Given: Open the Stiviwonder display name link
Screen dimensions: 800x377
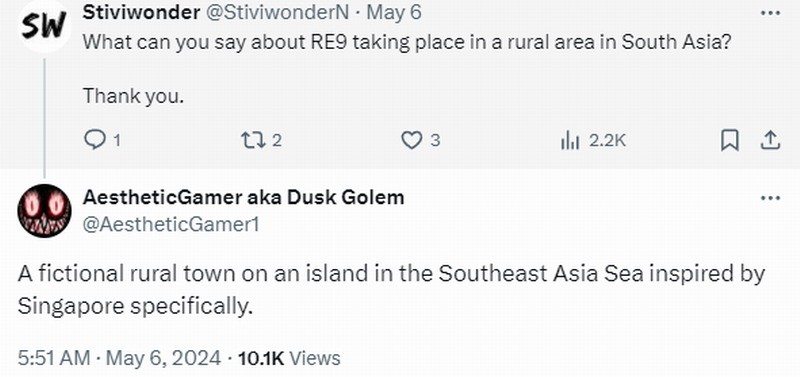Looking at the screenshot, I should point(141,13).
